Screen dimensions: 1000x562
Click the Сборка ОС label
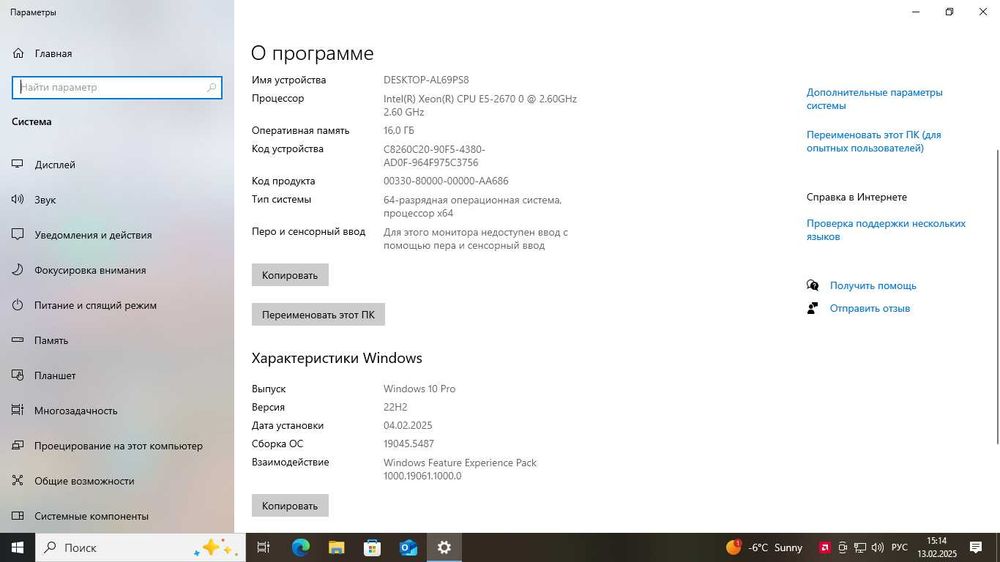coord(277,444)
